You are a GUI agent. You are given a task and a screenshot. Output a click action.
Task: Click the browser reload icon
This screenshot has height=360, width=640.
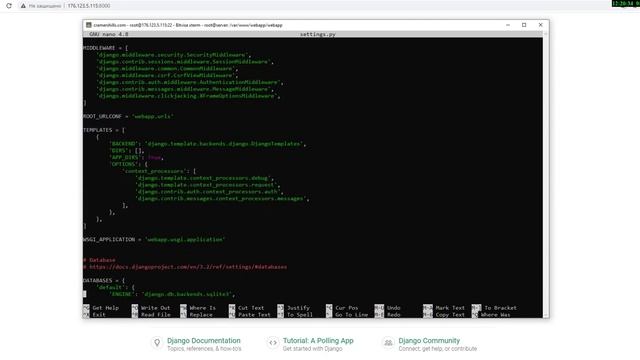pos(9,6)
